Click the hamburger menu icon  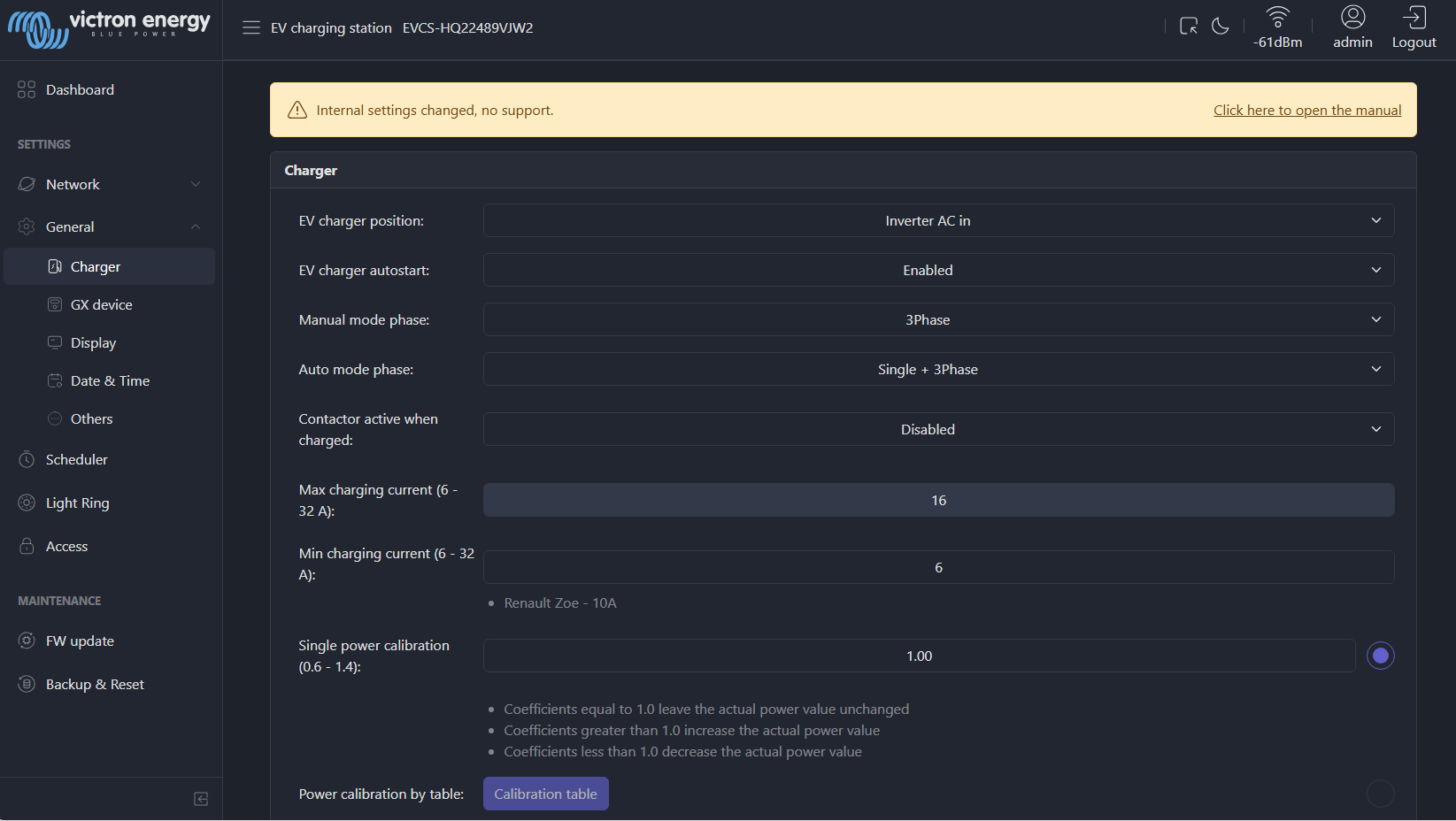251,27
